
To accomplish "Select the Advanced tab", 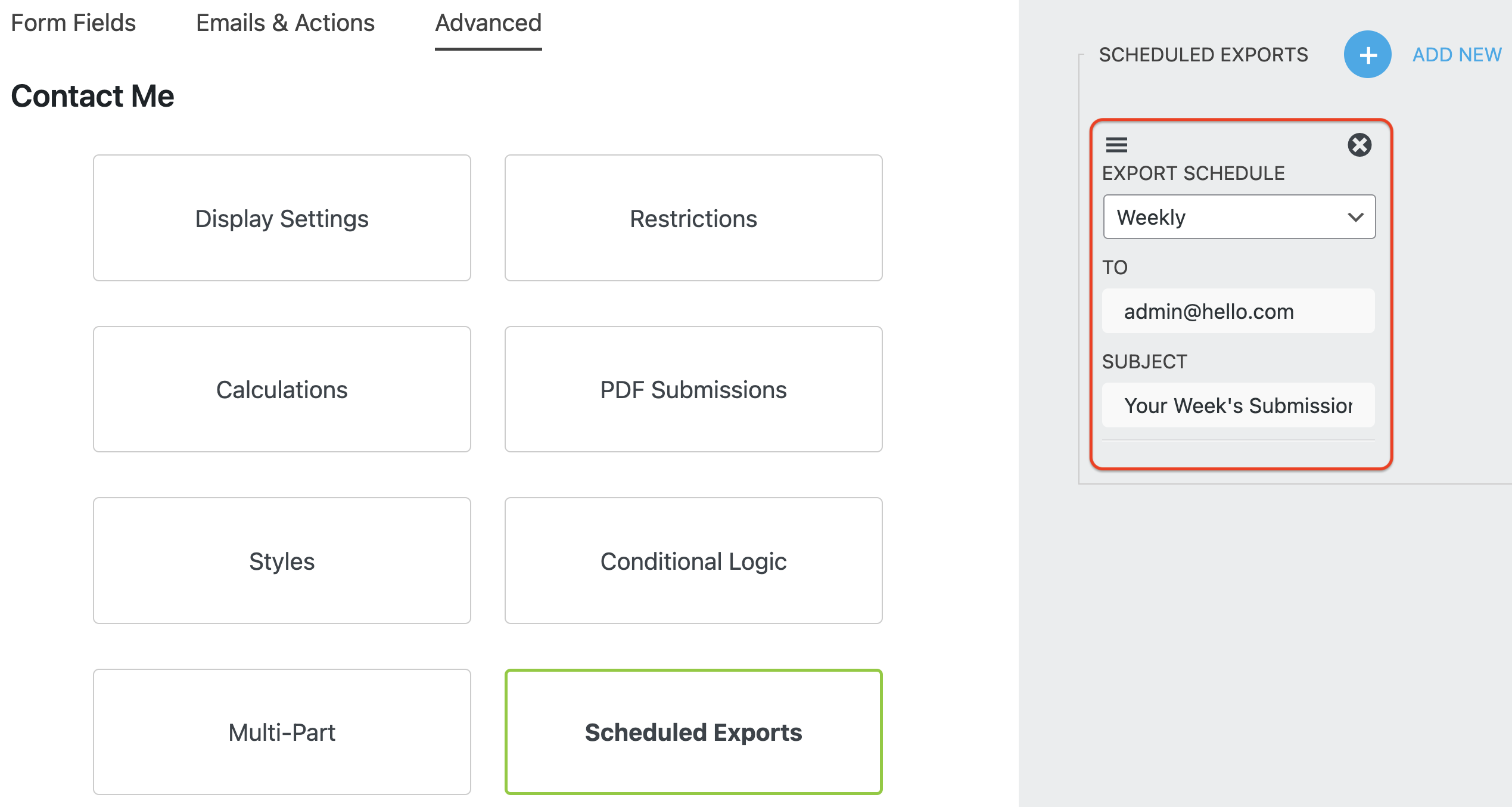I will tap(487, 23).
